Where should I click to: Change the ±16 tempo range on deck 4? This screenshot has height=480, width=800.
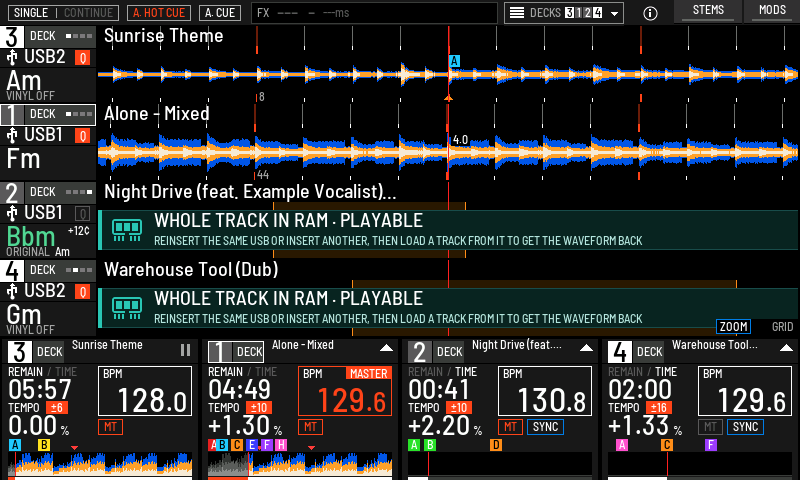coord(658,408)
